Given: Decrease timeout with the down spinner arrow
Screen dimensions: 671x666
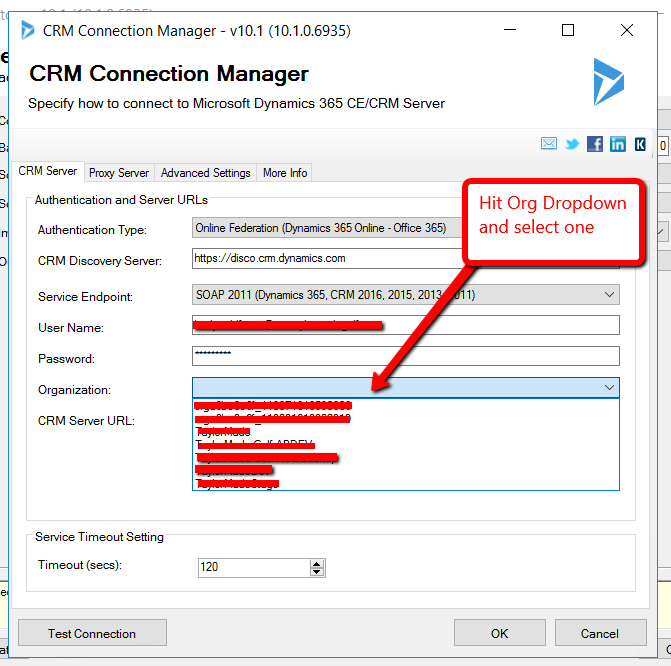Looking at the screenshot, I should pos(317,572).
